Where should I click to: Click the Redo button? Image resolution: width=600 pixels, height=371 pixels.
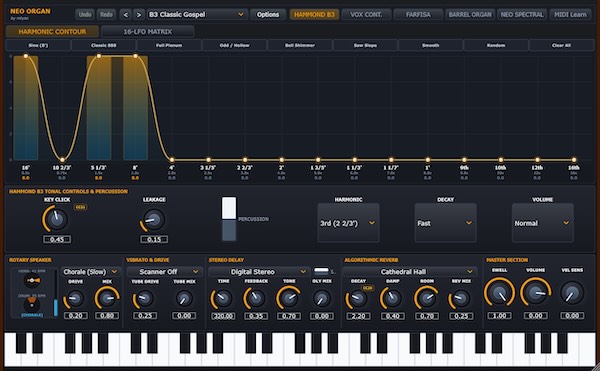click(x=106, y=15)
